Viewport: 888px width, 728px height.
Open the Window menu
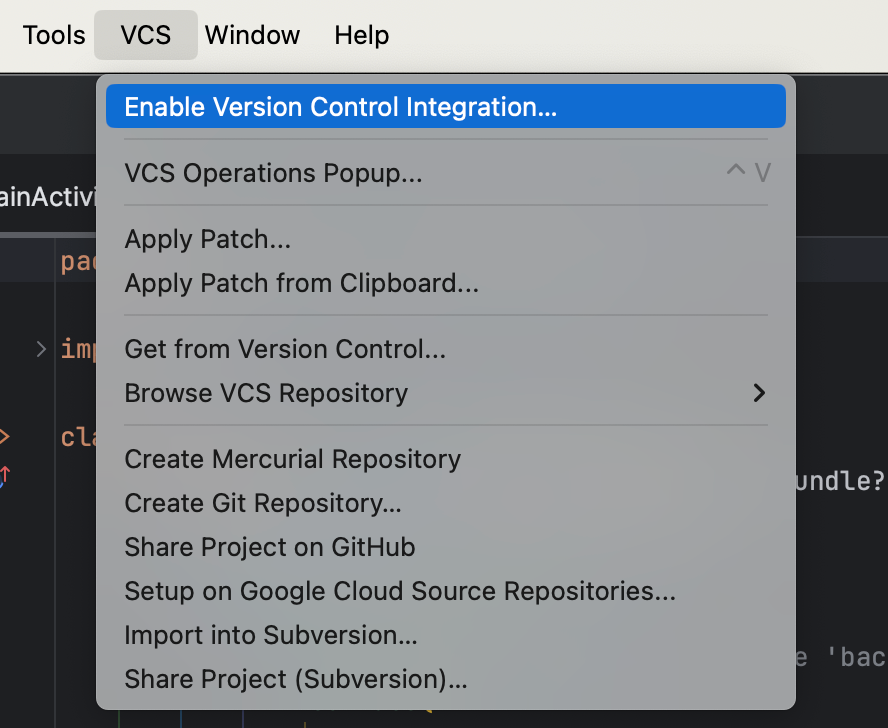(252, 35)
